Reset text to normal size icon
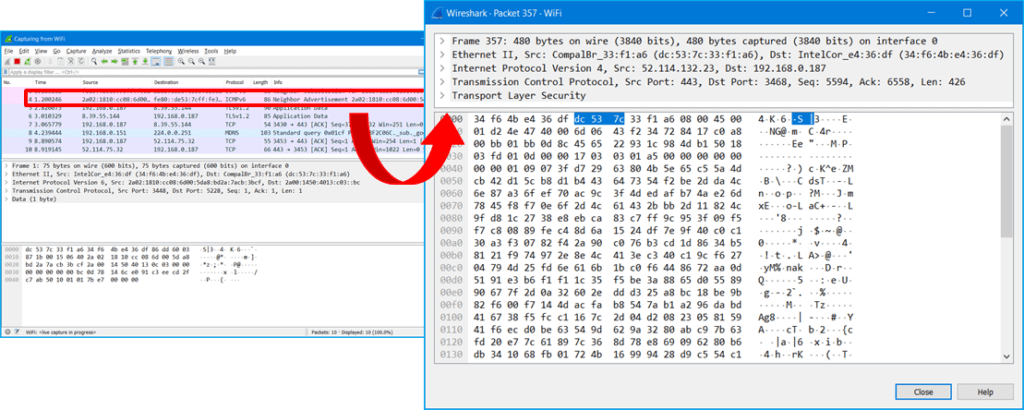 pyautogui.click(x=202, y=61)
